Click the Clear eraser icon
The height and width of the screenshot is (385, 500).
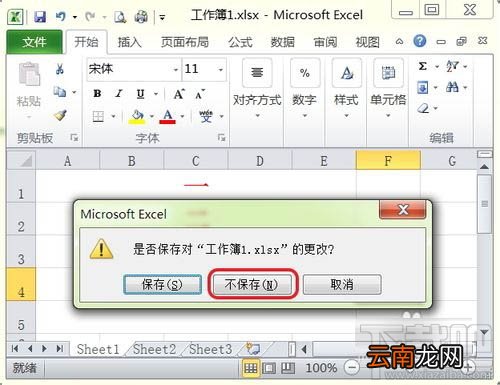click(423, 109)
